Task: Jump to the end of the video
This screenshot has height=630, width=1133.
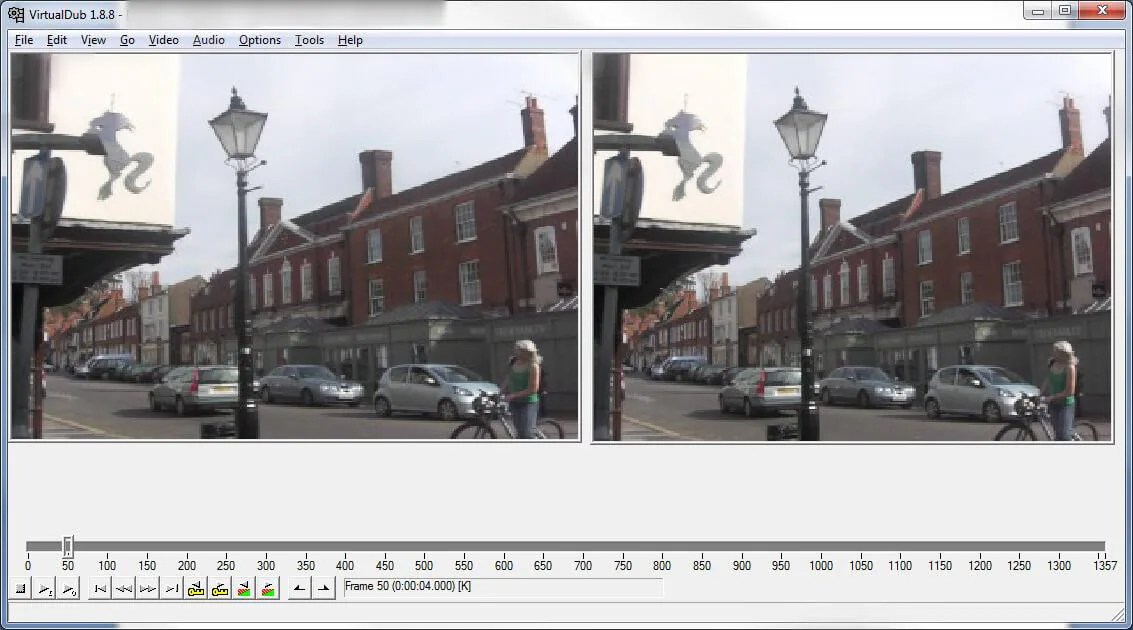Action: coord(171,589)
